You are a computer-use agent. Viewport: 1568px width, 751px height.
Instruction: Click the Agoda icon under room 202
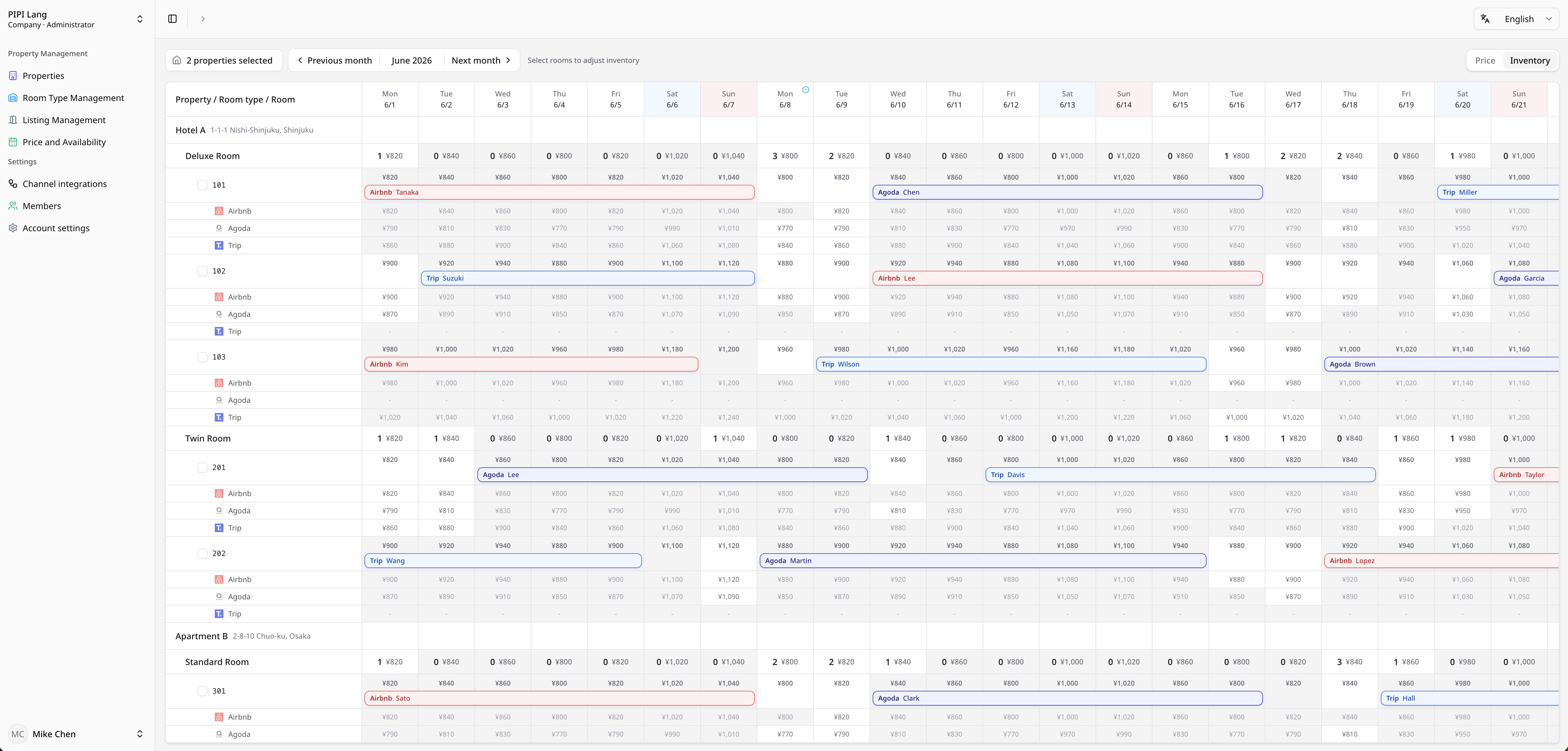pos(218,597)
